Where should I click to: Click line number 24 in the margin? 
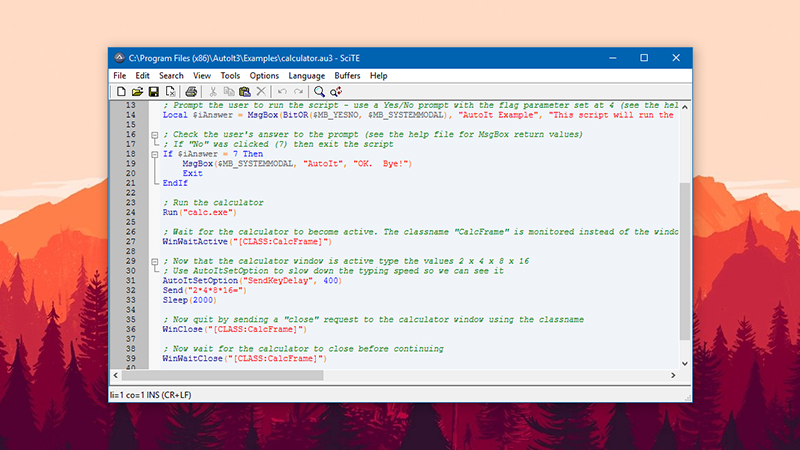(131, 213)
